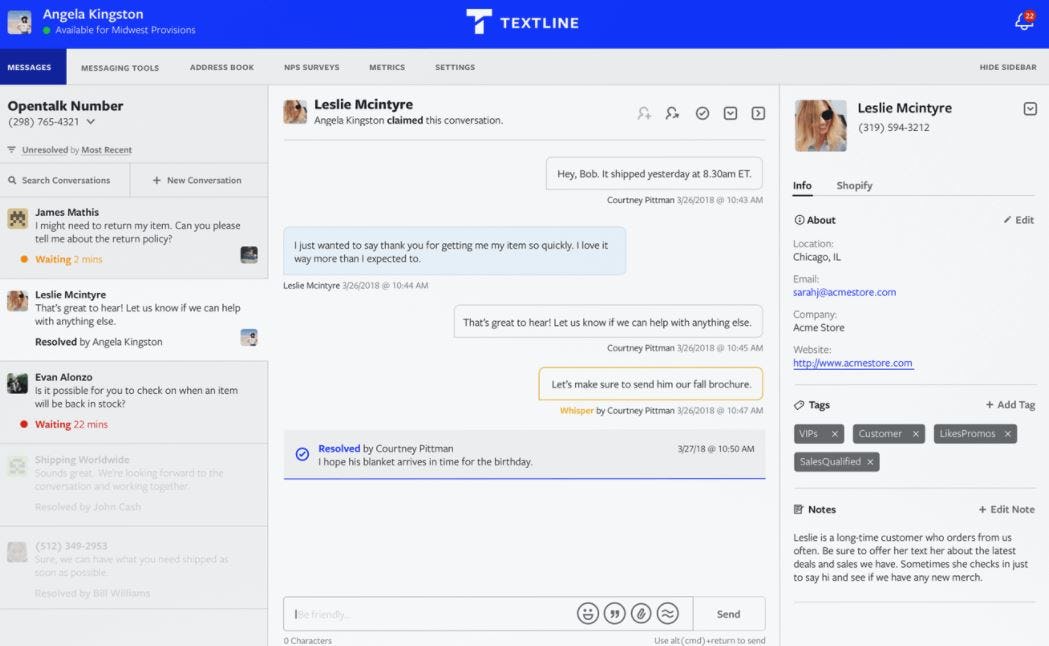
Task: Collapse the contact panel with the chevron icon
Action: [x=1030, y=108]
